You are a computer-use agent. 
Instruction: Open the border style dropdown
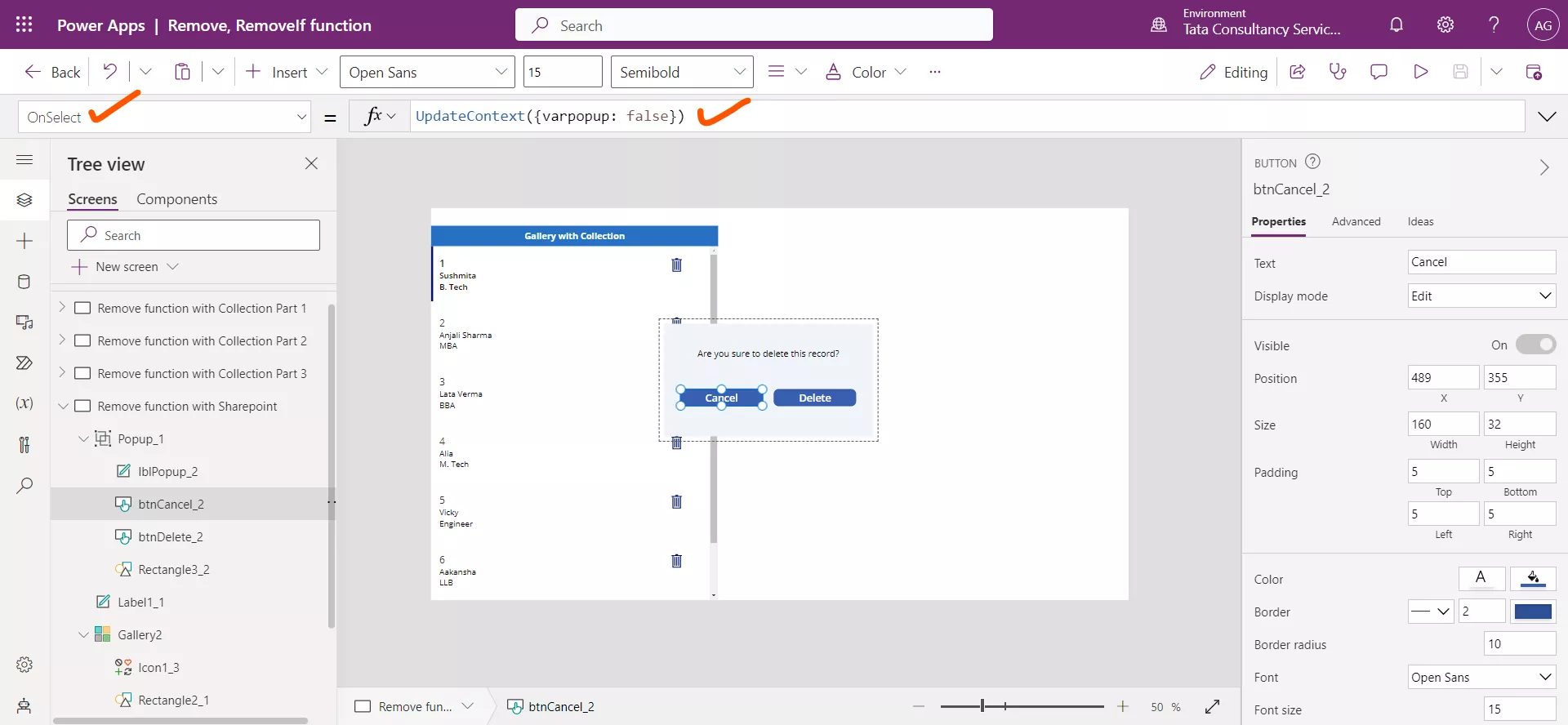pos(1431,611)
